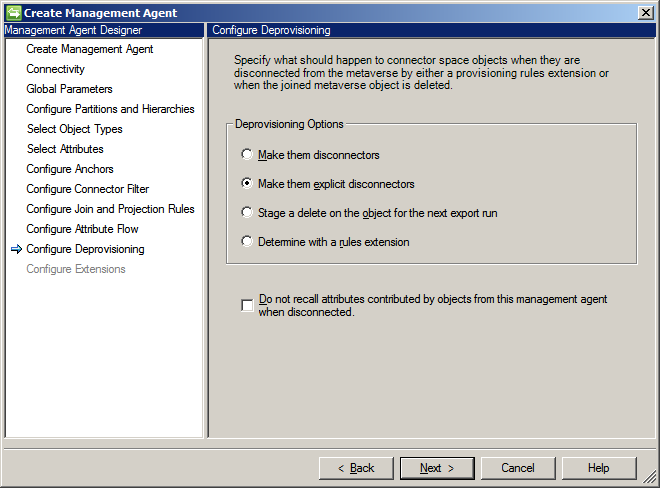Go to the Create Management Agent step
Viewport: 660px width, 488px height.
(89, 49)
